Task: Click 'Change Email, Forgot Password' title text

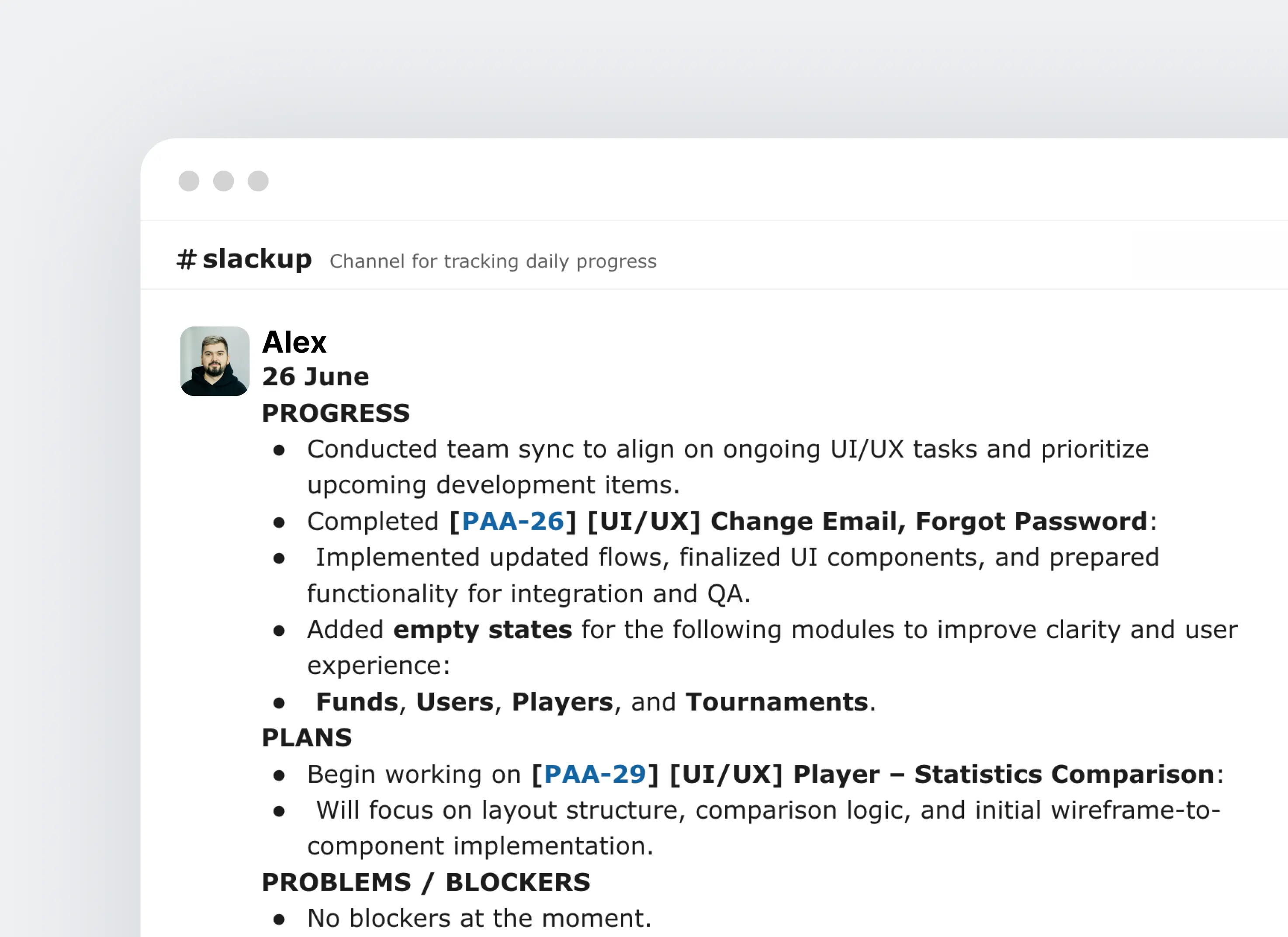Action: coord(928,522)
